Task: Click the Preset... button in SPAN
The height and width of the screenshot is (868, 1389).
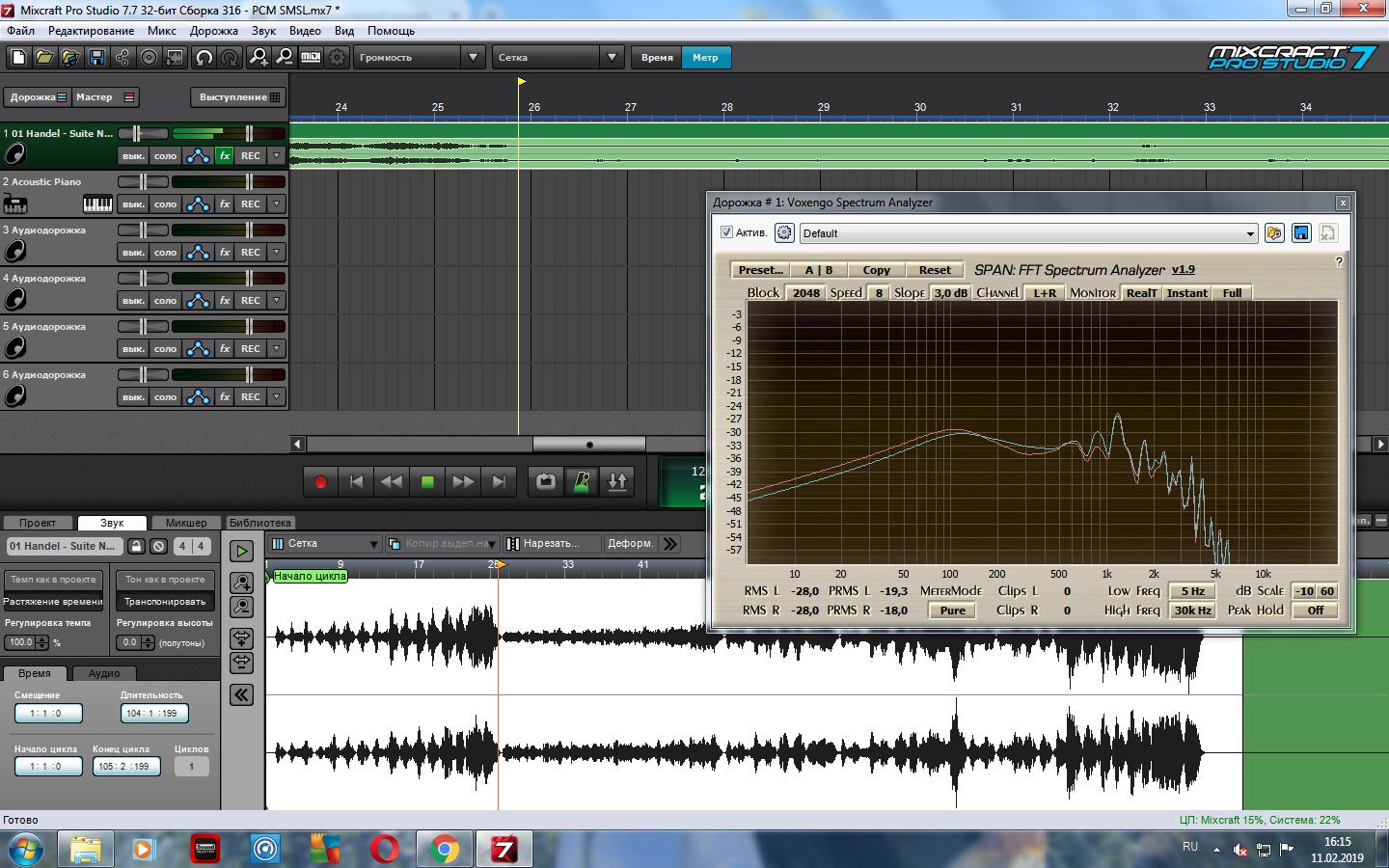Action: [760, 270]
